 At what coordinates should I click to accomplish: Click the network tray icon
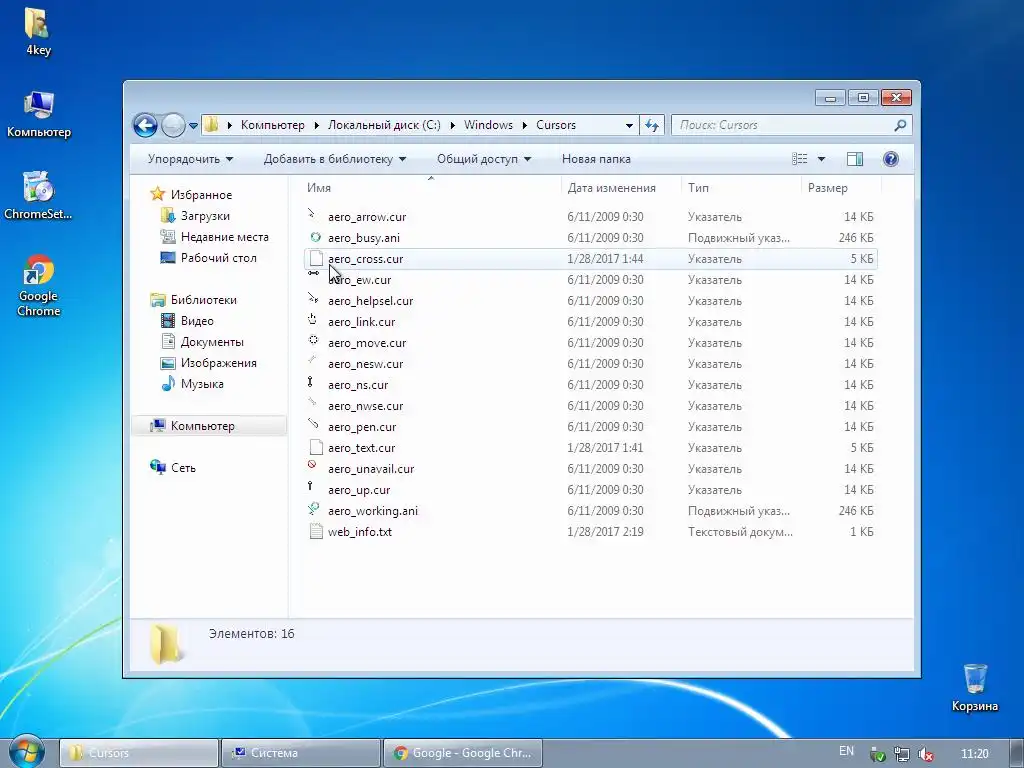901,754
